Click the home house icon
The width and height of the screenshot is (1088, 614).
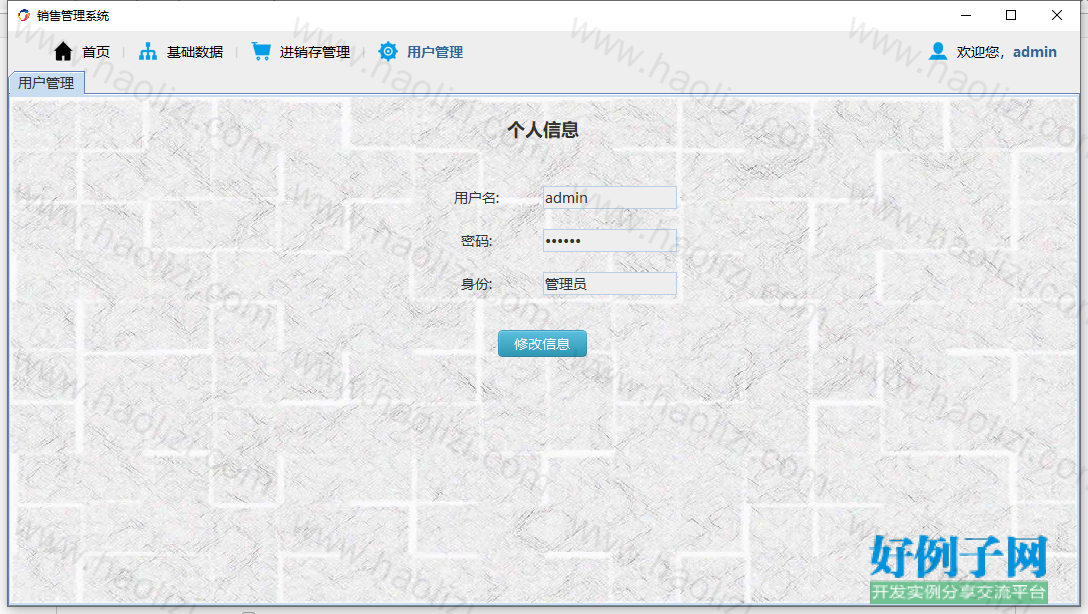(x=63, y=51)
